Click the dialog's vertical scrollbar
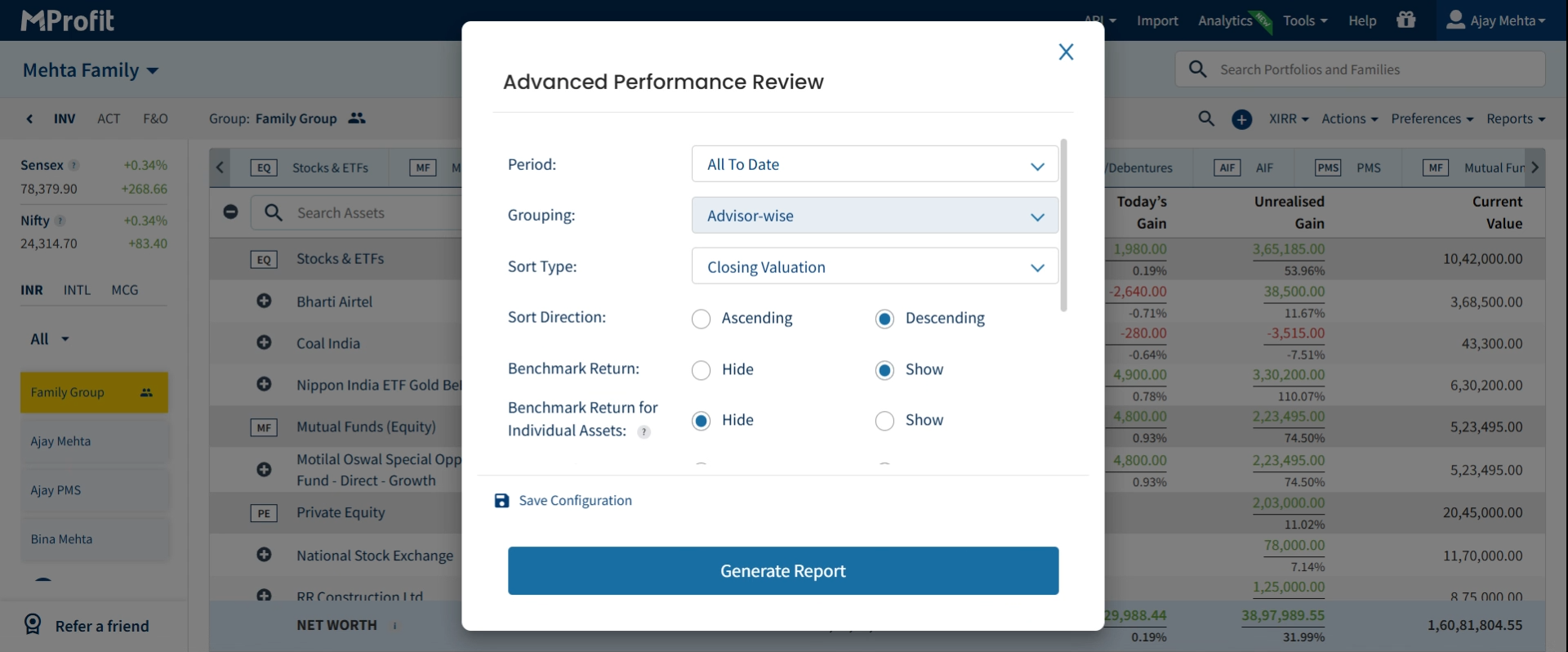This screenshot has height=652, width=1568. click(1063, 226)
